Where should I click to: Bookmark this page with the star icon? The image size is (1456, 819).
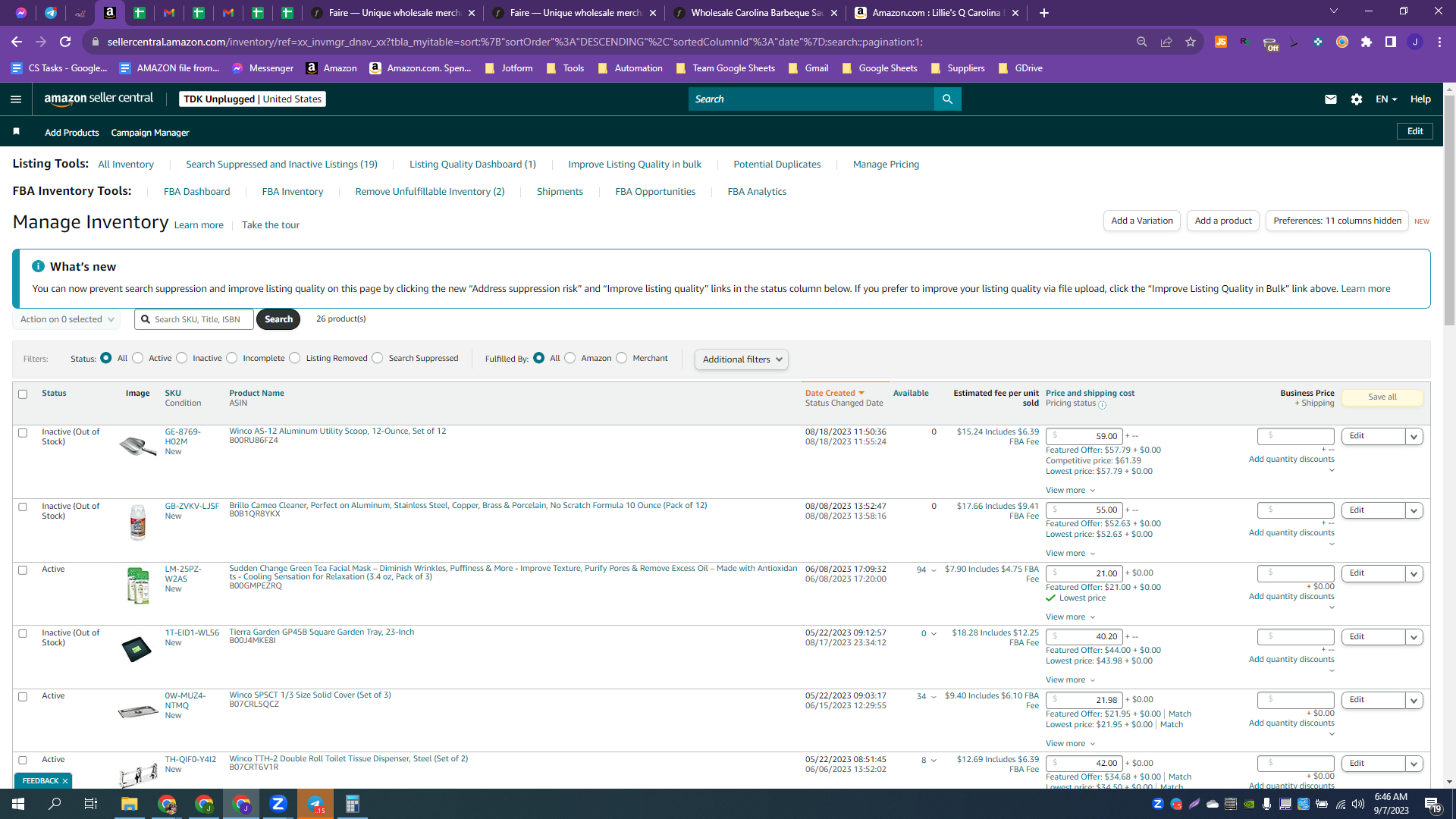1191,42
